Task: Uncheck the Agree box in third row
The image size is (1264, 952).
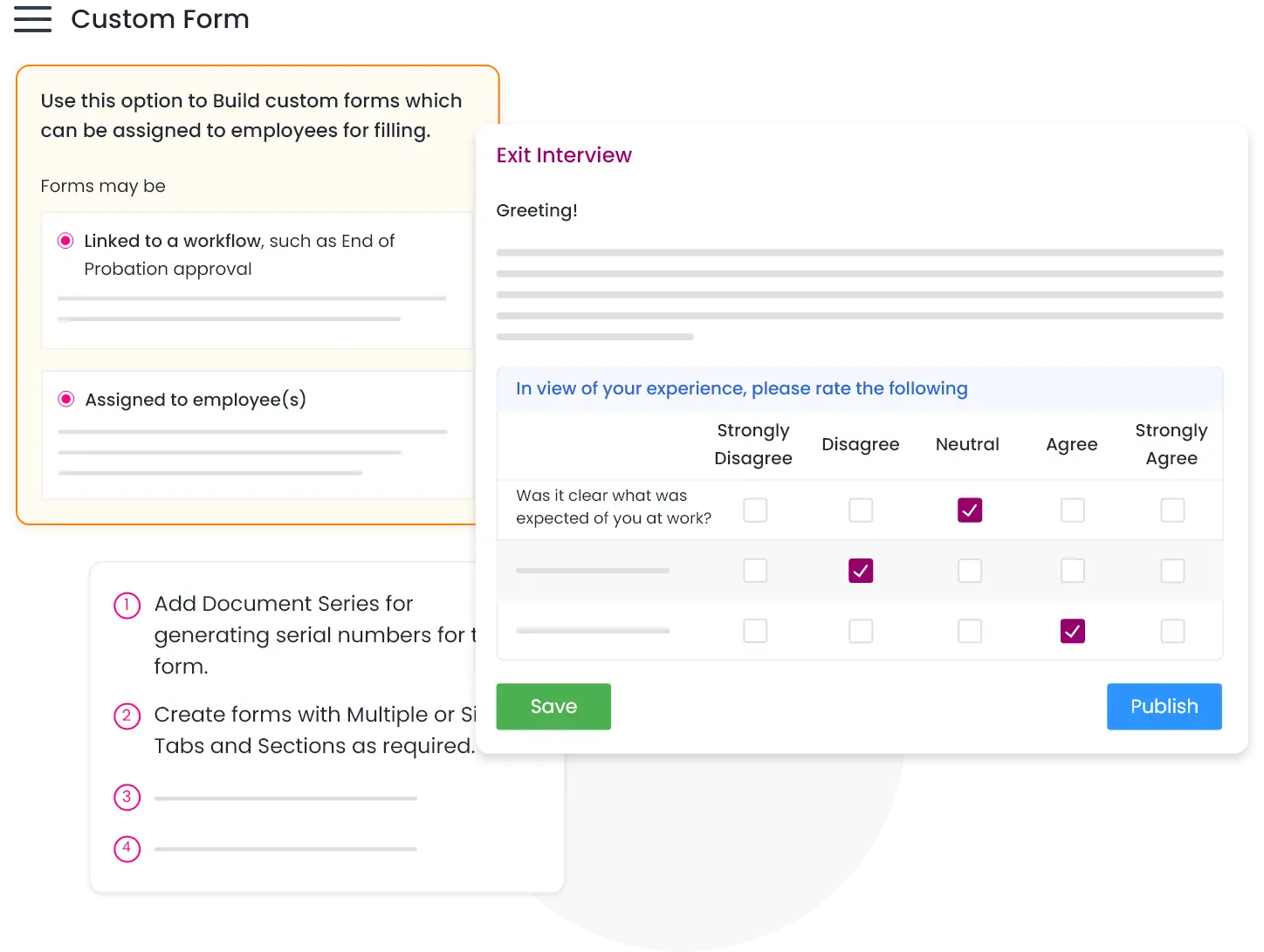Action: [x=1072, y=631]
